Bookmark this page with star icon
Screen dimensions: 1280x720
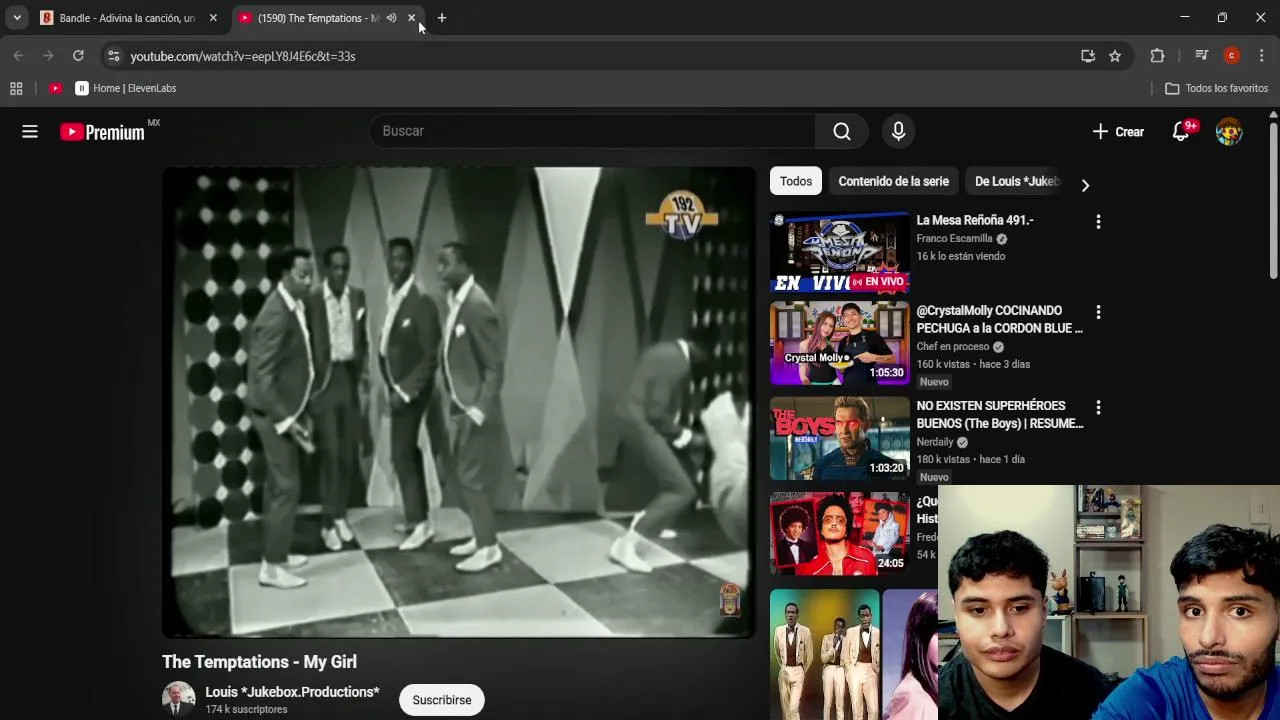click(x=1115, y=56)
